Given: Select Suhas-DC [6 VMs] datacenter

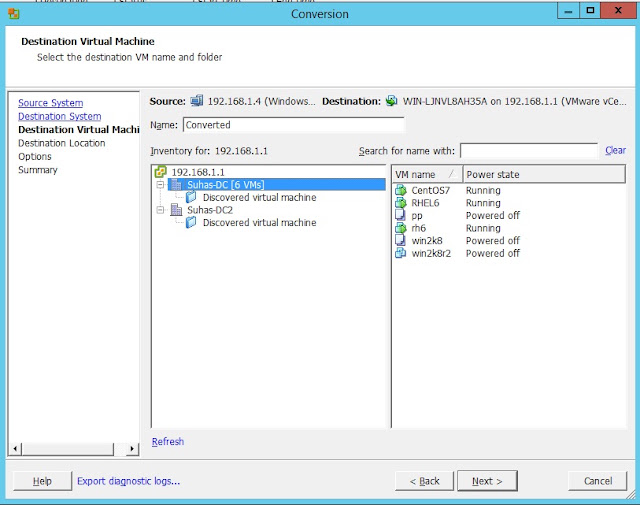Looking at the screenshot, I should 225,185.
